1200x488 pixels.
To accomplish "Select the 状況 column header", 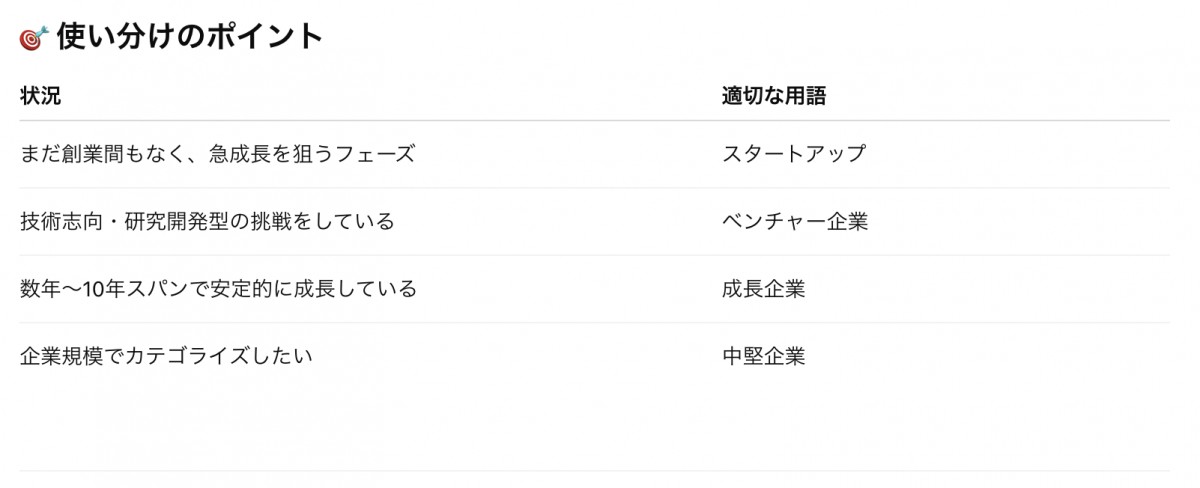I will (x=40, y=97).
